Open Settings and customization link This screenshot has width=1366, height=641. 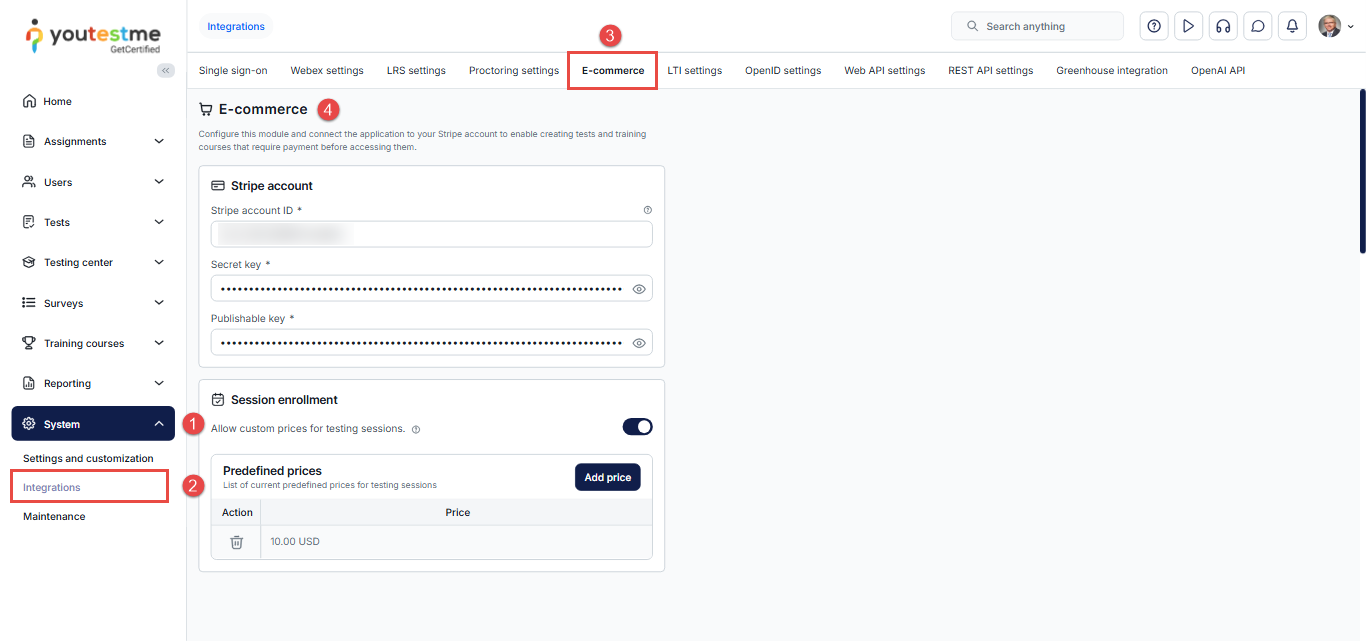(88, 458)
